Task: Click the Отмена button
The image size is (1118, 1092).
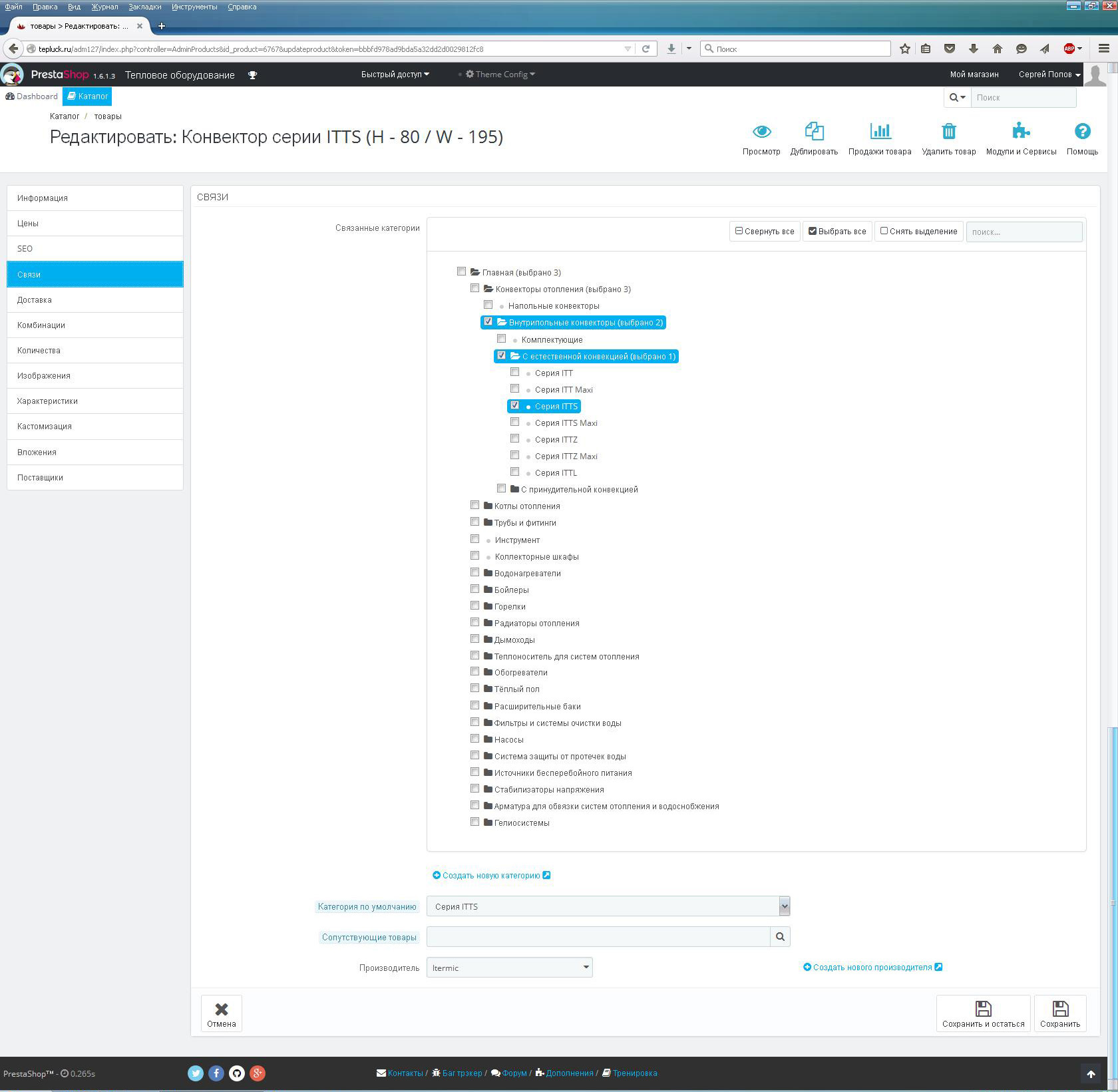Action: point(221,1013)
